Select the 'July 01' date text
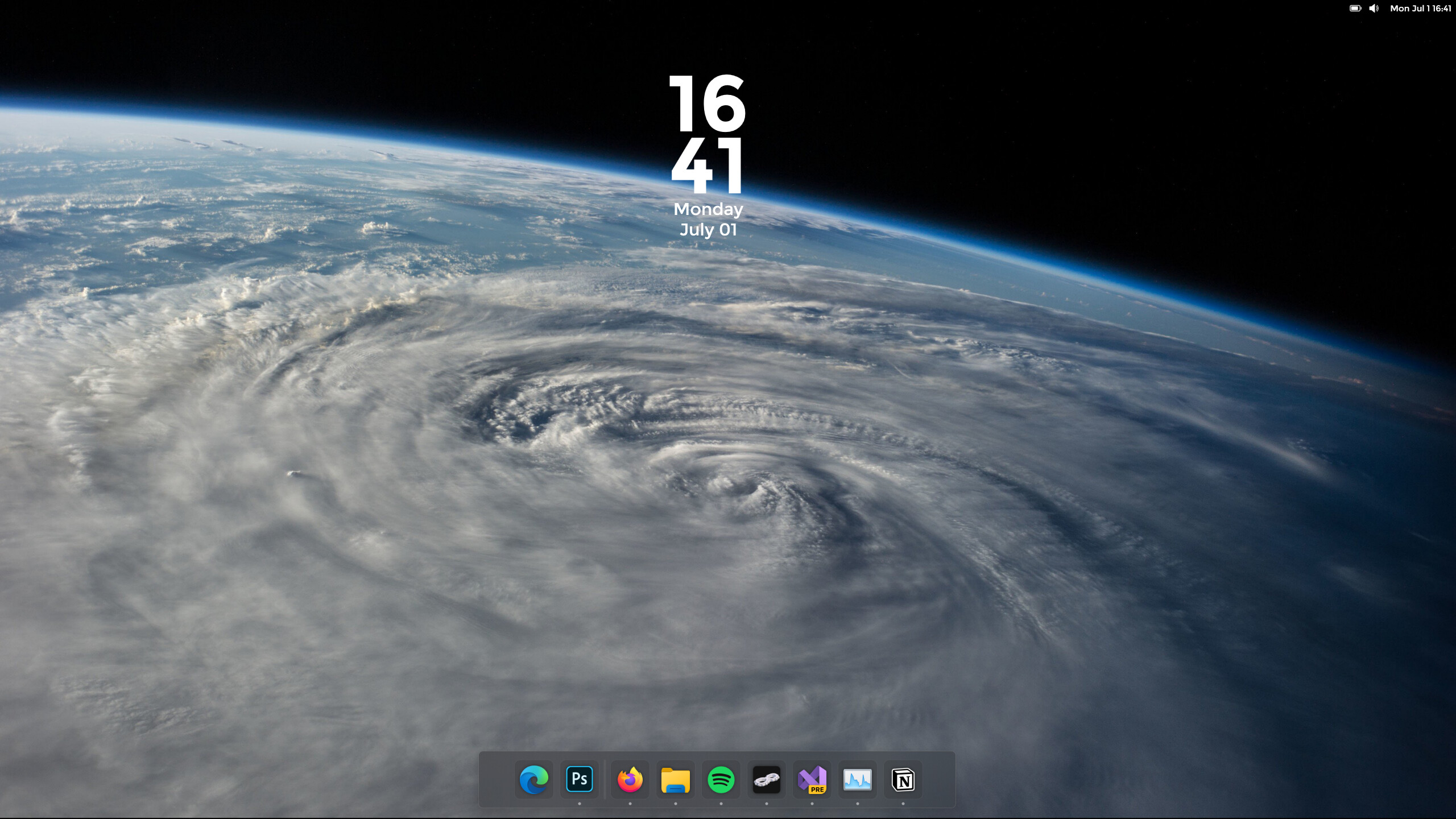Viewport: 1456px width, 819px height. [x=709, y=230]
